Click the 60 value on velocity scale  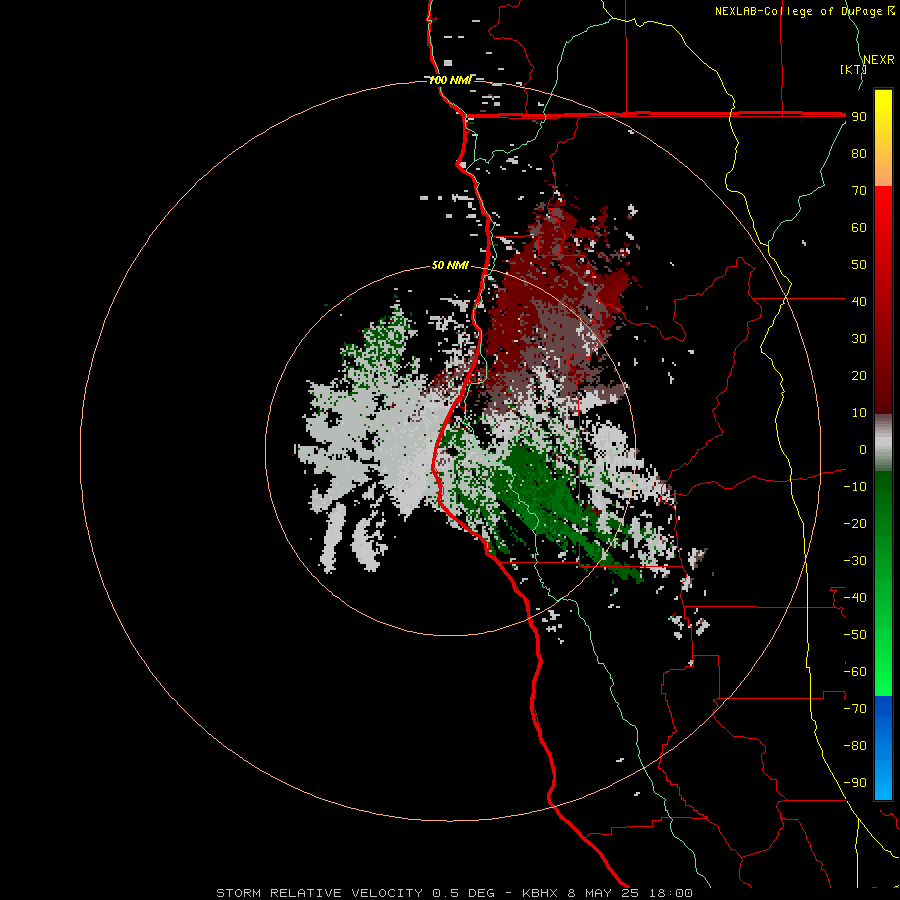859,228
